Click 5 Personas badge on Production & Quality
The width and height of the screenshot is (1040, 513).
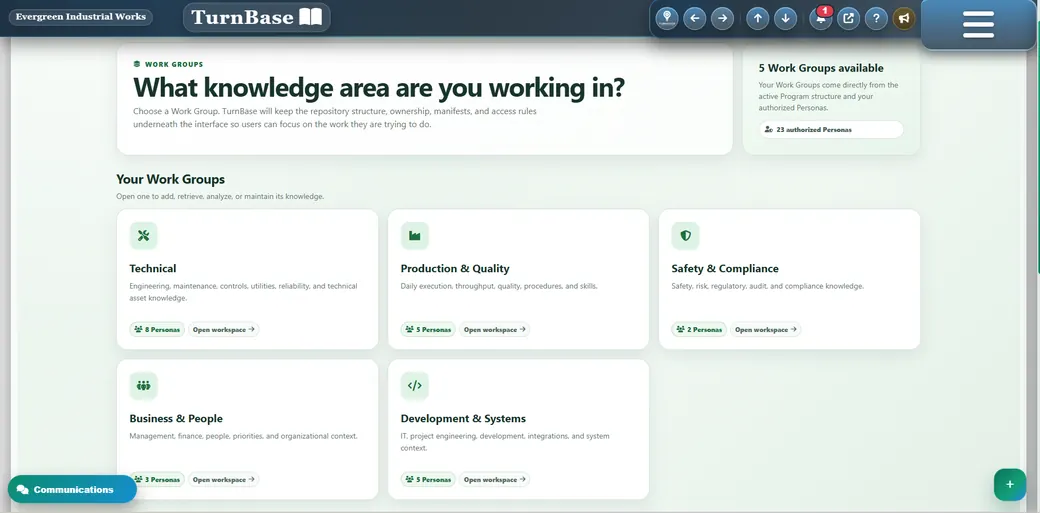pyautogui.click(x=428, y=329)
